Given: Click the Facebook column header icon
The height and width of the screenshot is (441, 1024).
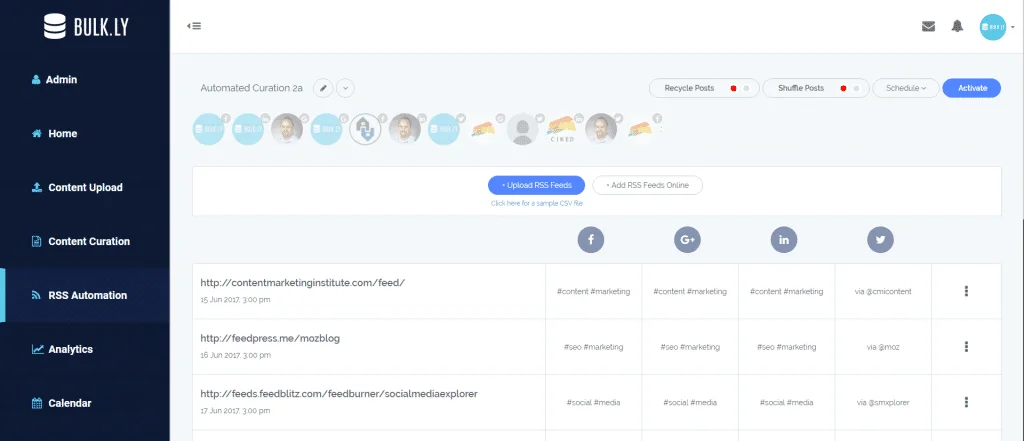Looking at the screenshot, I should 592,240.
